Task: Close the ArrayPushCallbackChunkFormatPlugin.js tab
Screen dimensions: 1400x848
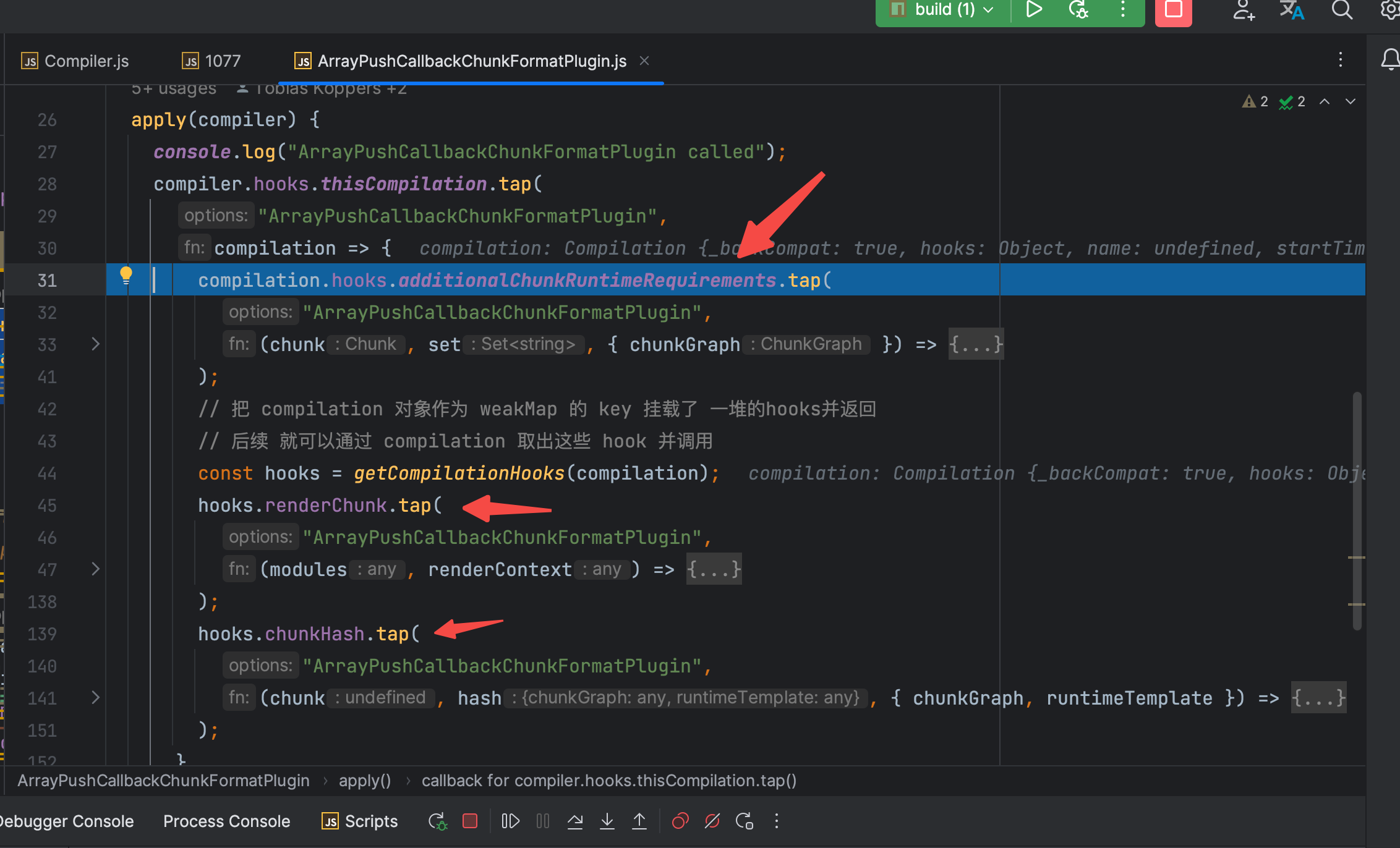Action: (x=644, y=61)
